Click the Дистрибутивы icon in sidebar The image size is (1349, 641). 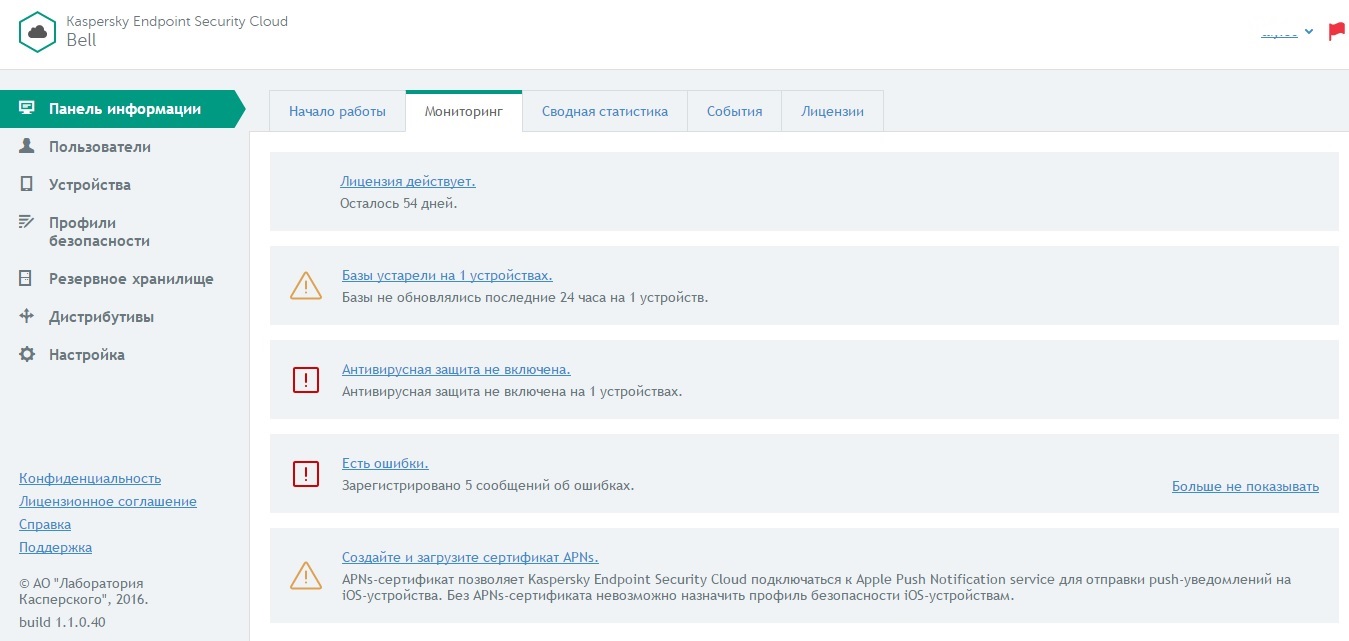point(27,316)
